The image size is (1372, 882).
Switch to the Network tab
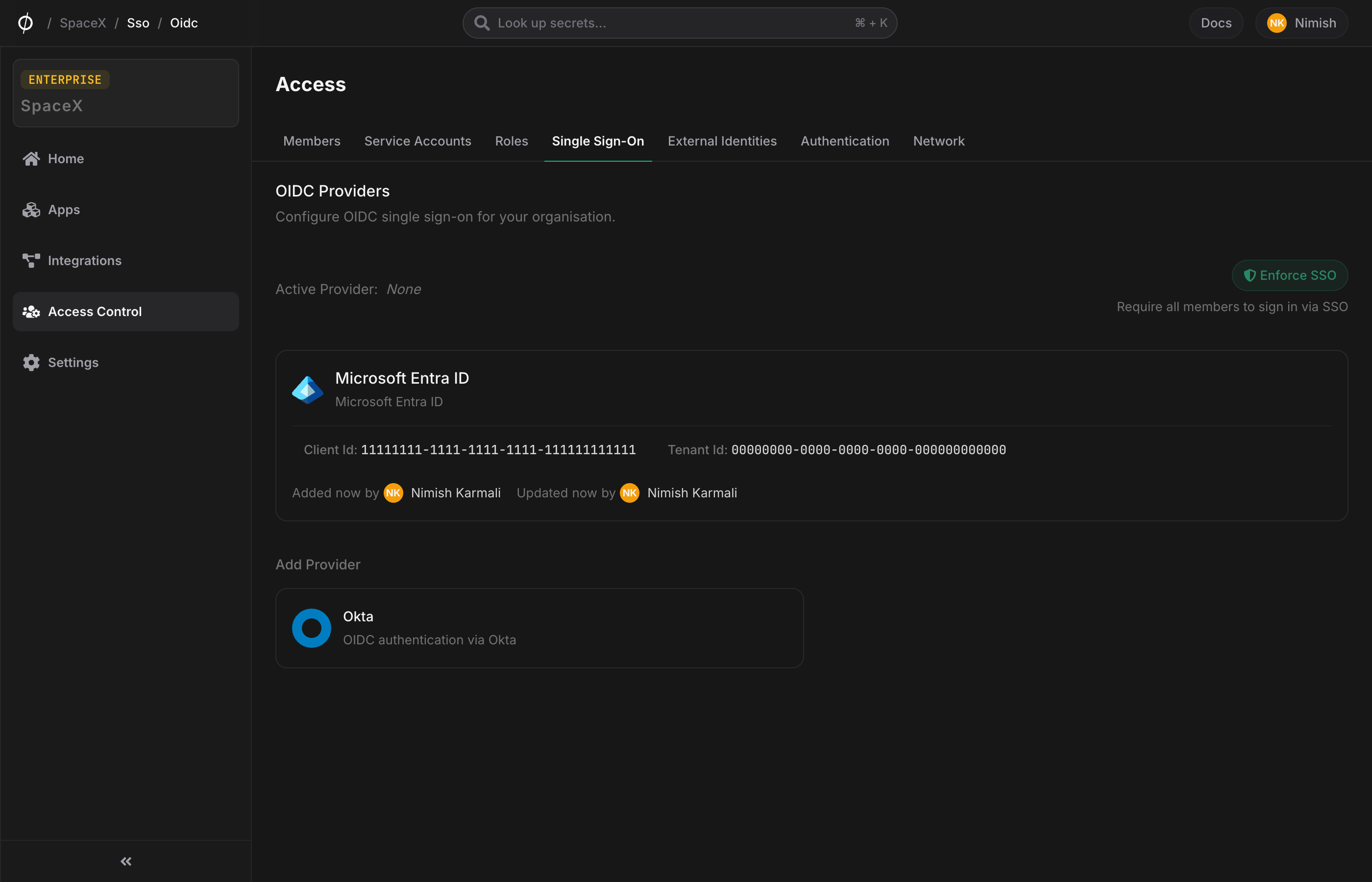(x=938, y=141)
